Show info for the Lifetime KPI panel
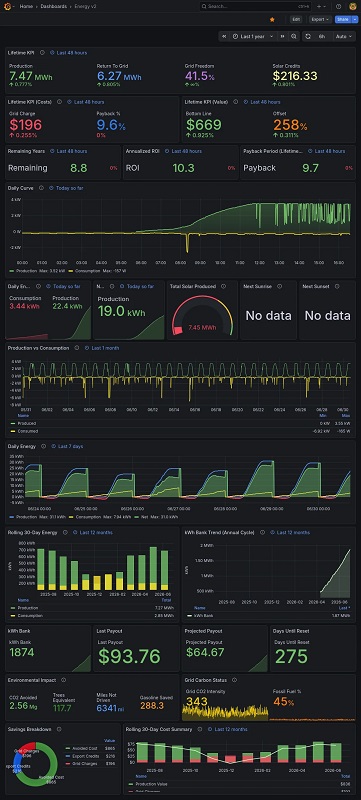Image resolution: width=361 pixels, height=800 pixels. (x=42, y=53)
